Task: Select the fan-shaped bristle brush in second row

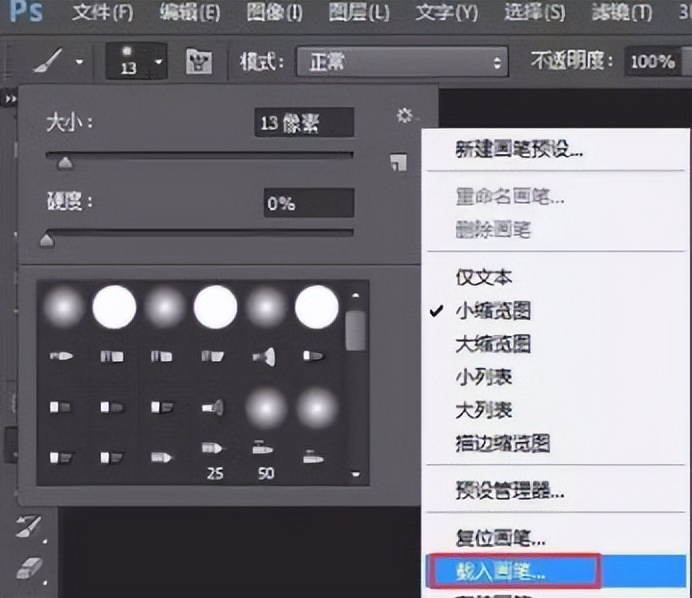Action: (265, 357)
